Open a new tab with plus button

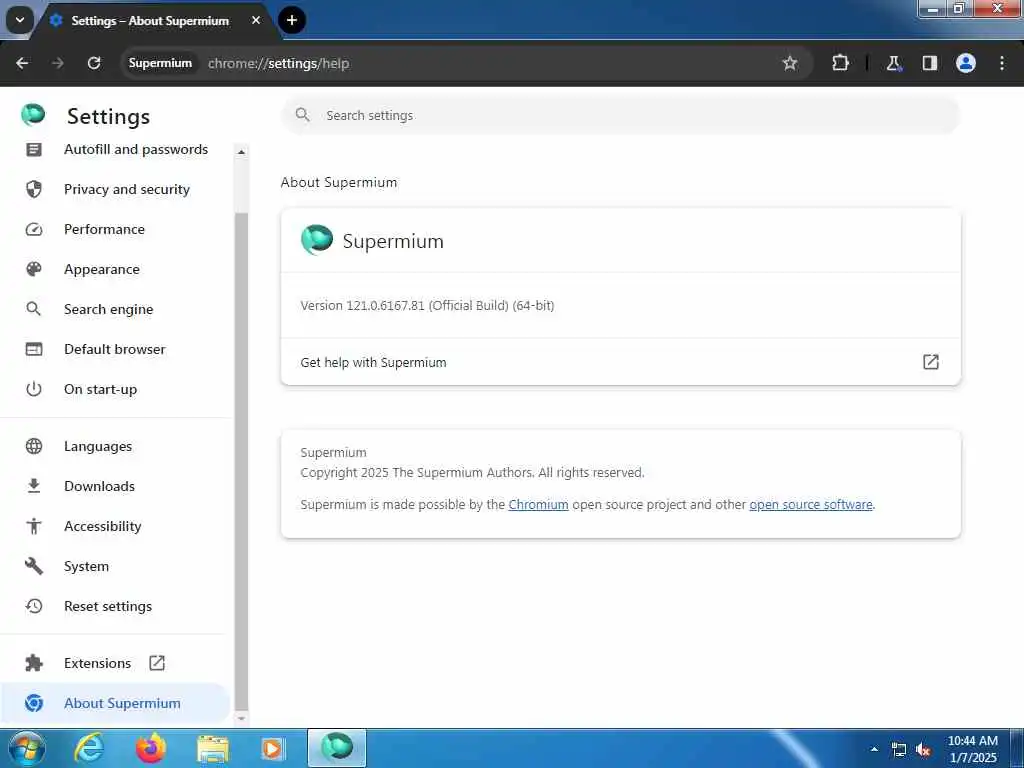292,20
